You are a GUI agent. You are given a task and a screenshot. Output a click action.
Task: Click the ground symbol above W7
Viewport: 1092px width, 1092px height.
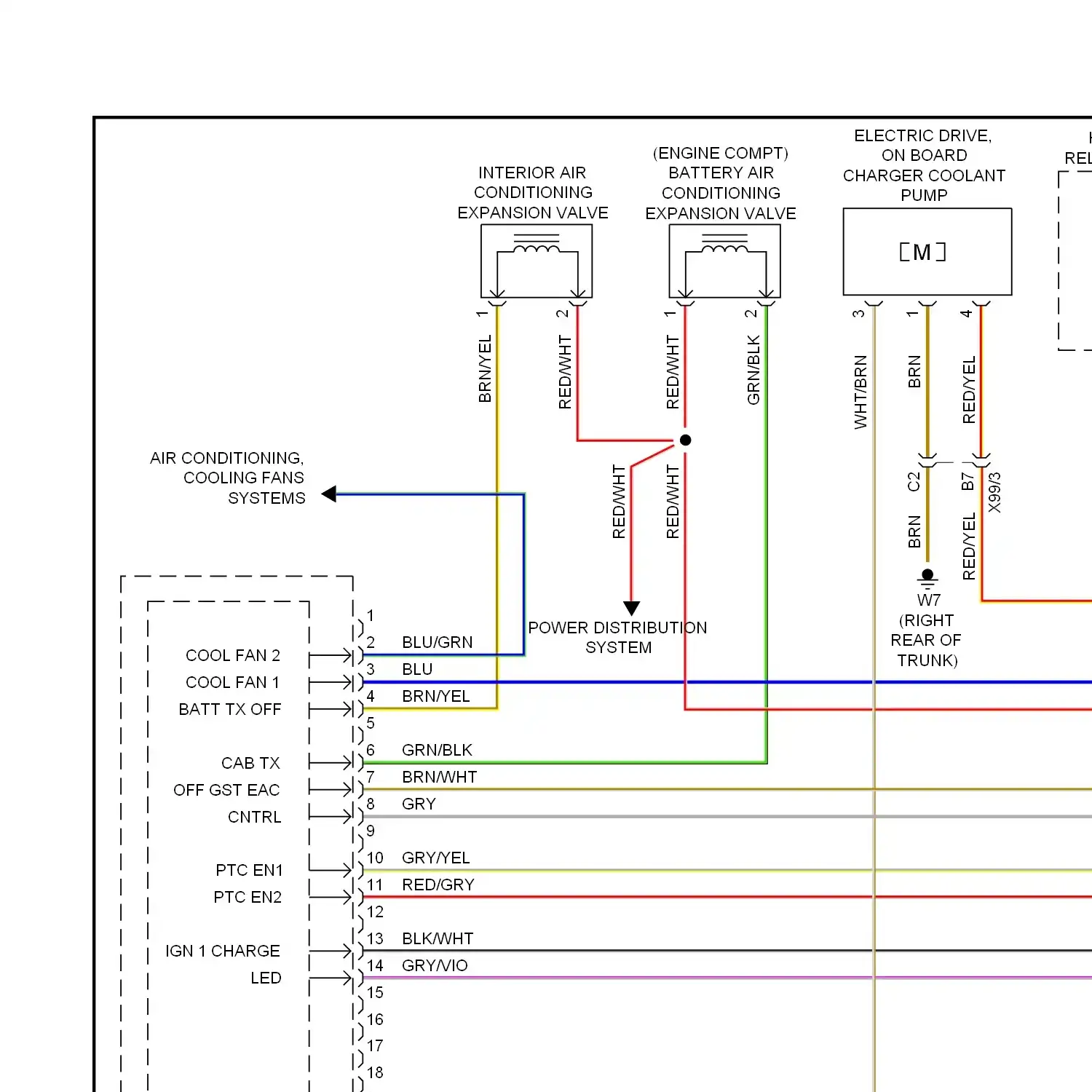927,579
